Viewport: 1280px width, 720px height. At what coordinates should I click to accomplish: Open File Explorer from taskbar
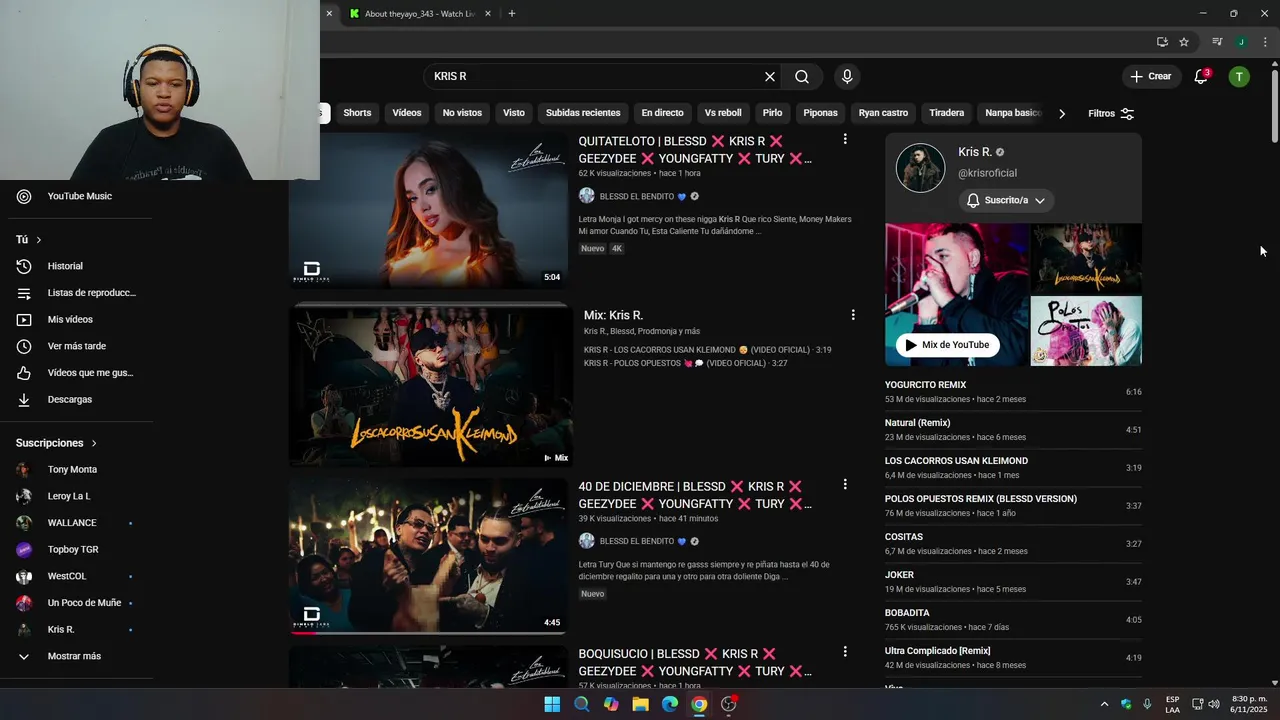point(640,704)
